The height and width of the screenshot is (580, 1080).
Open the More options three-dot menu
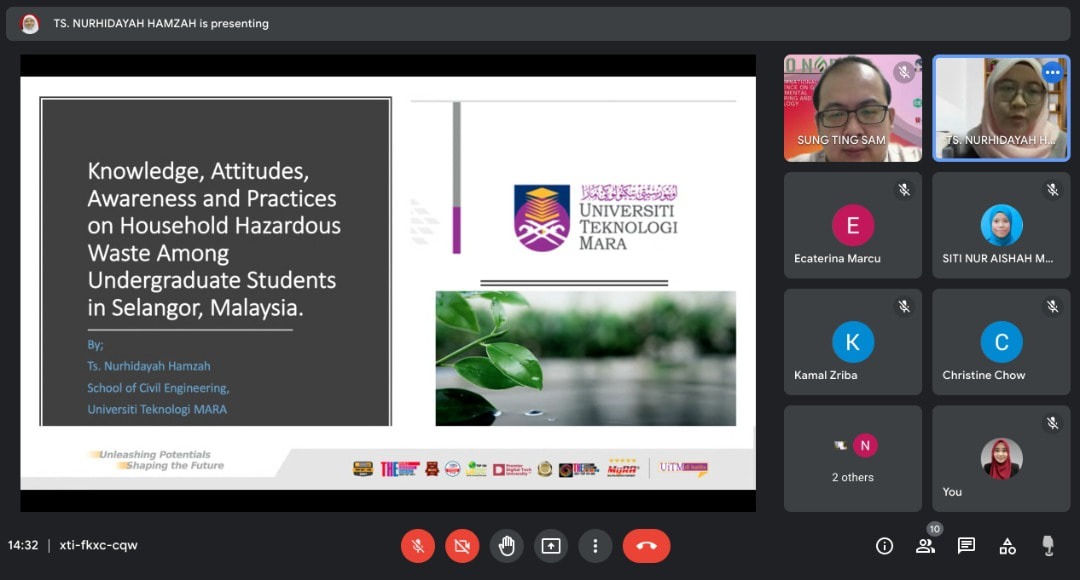click(595, 546)
